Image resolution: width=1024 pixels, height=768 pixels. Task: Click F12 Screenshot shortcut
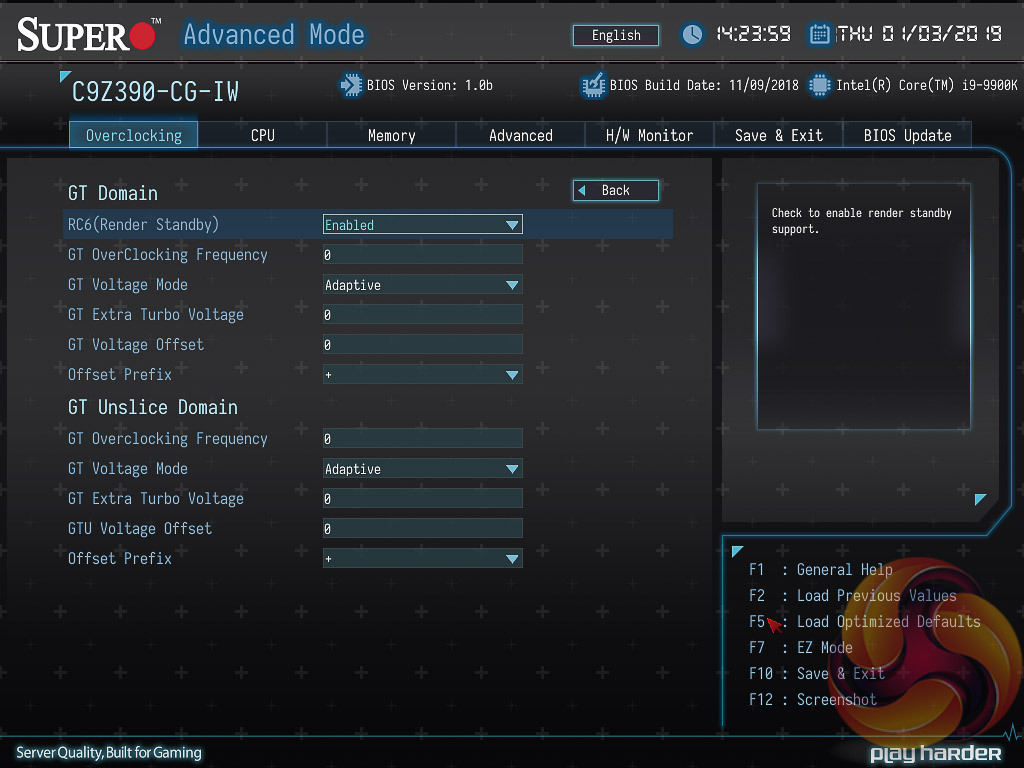(x=812, y=700)
